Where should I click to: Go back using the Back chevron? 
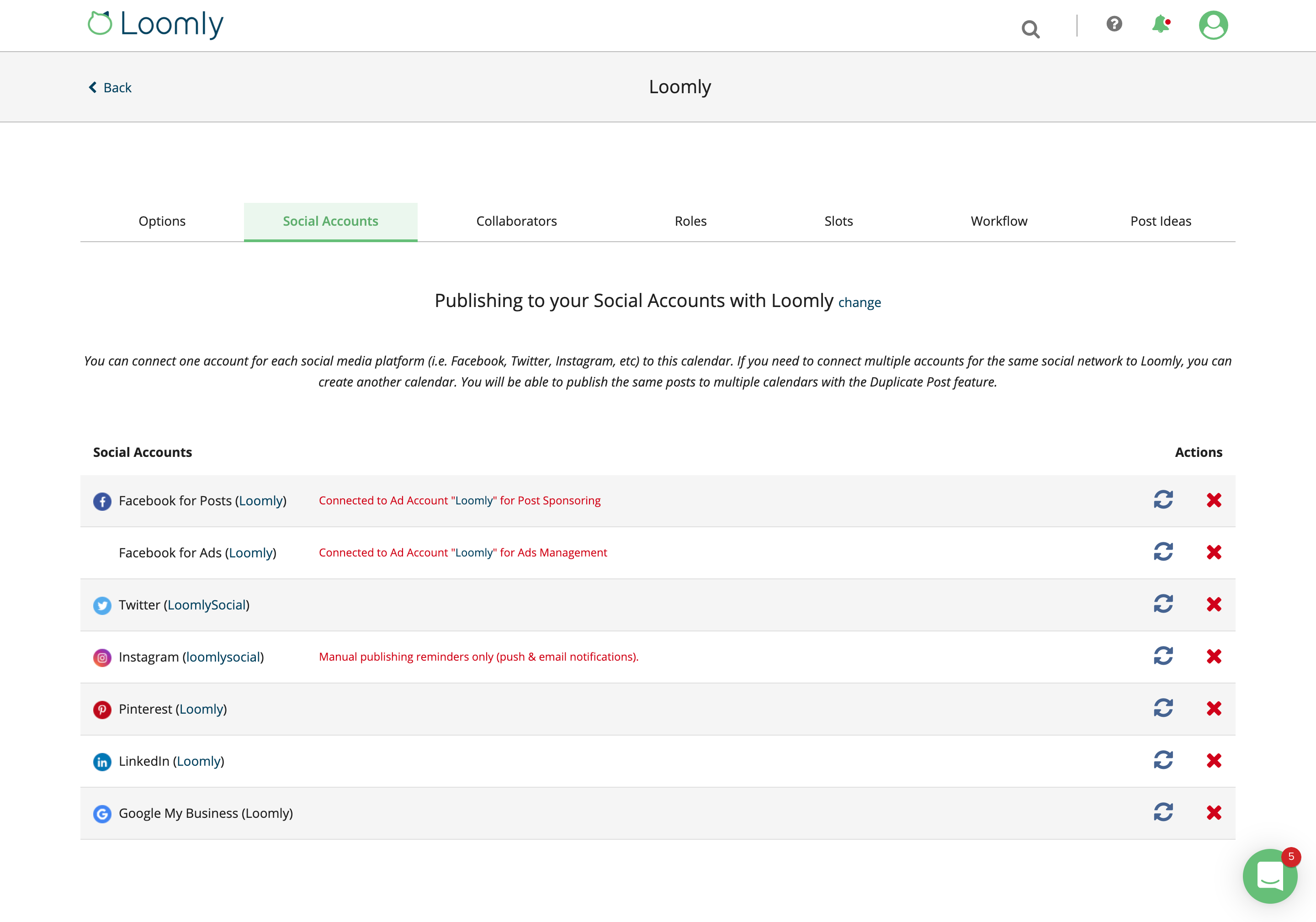coord(110,88)
